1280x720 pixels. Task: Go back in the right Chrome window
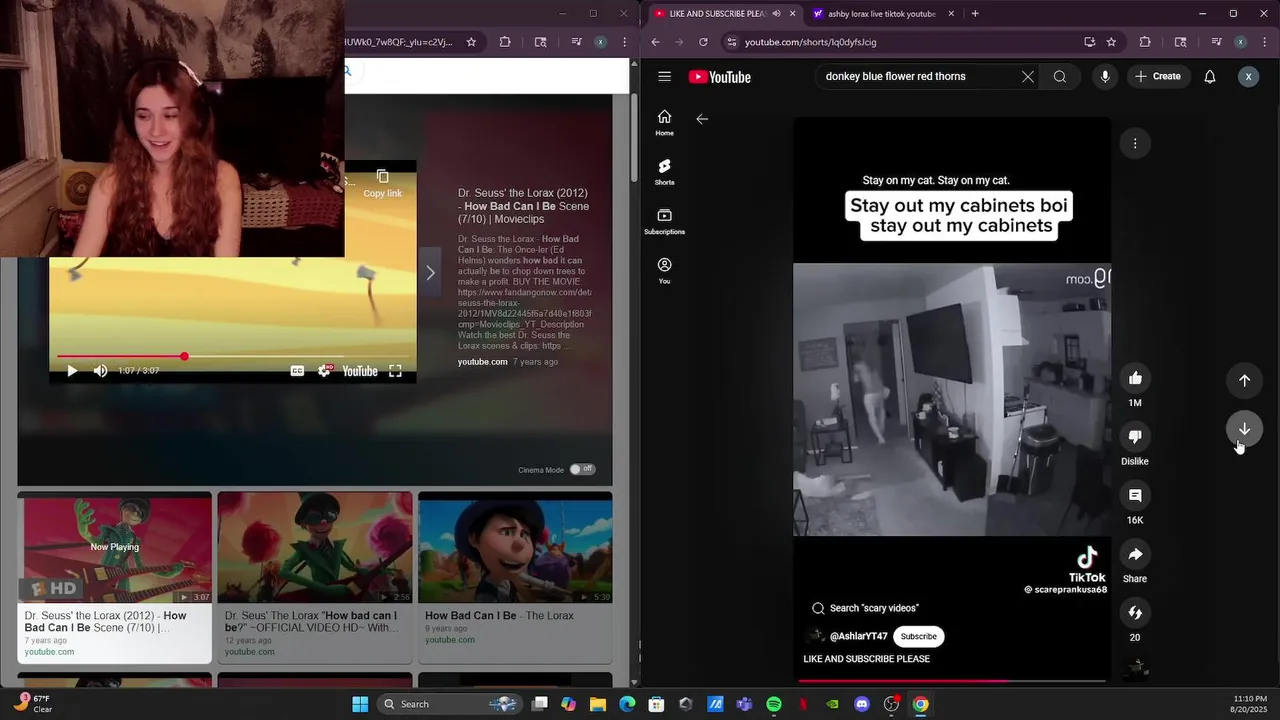pos(655,42)
